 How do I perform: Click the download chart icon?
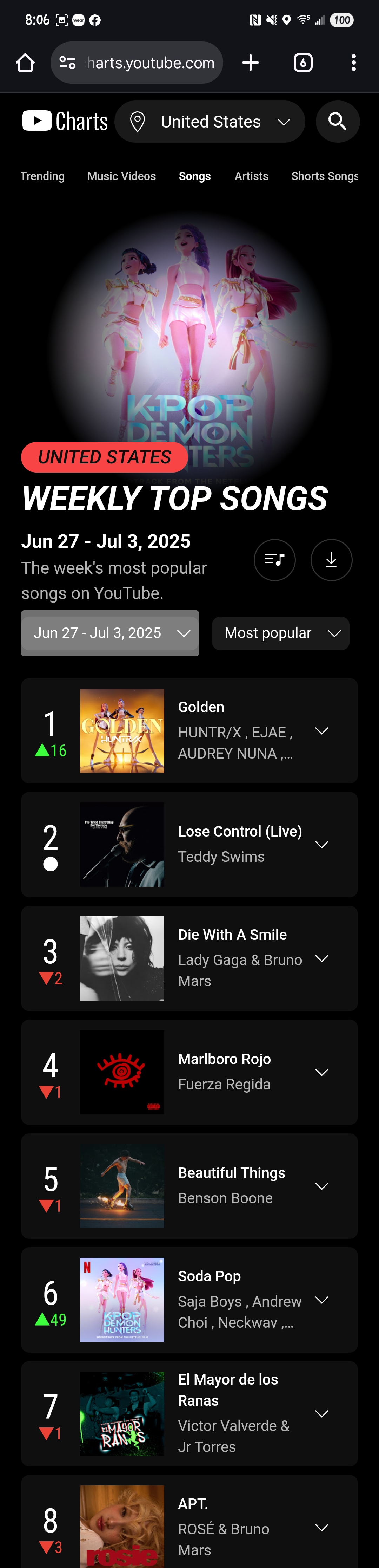point(331,560)
